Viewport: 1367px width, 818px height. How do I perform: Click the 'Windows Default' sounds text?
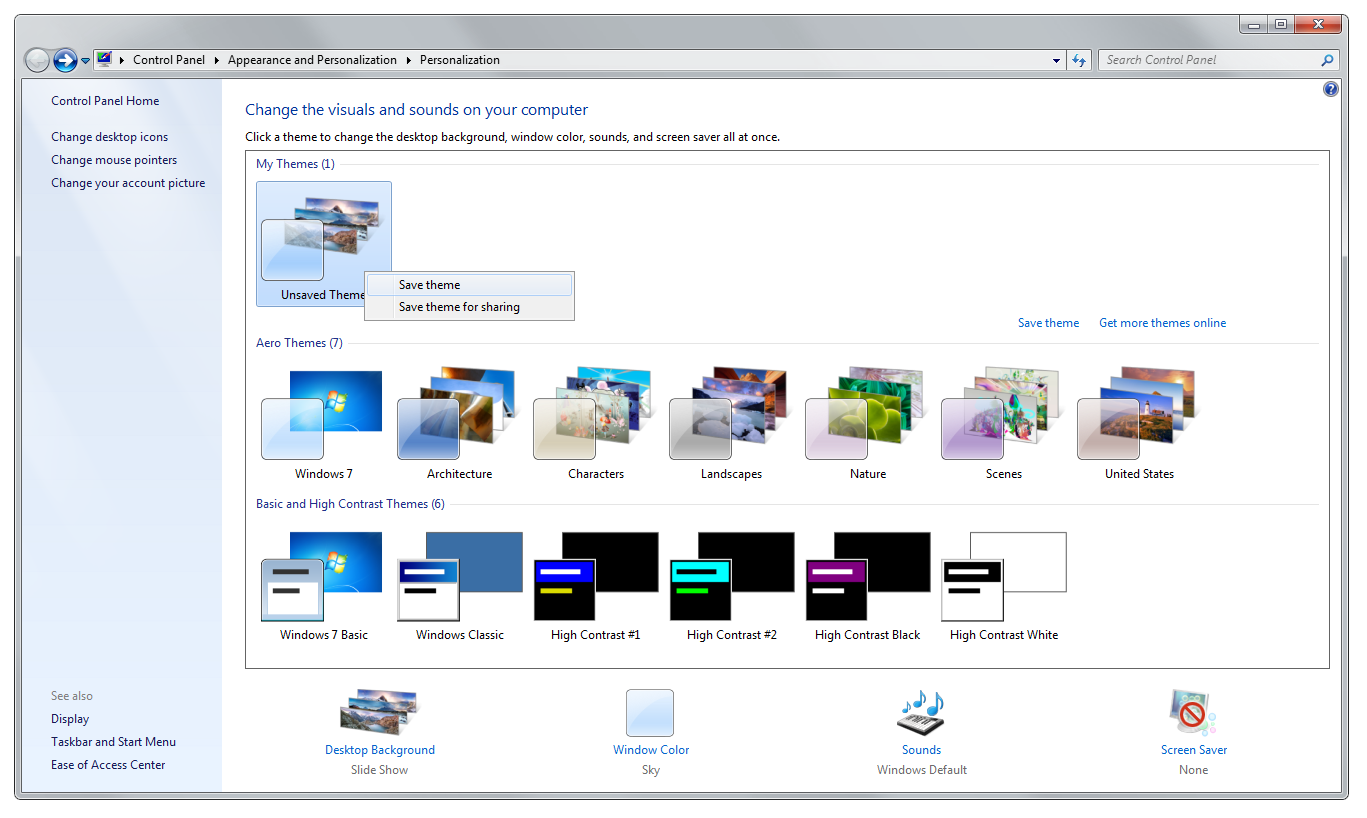(x=922, y=770)
